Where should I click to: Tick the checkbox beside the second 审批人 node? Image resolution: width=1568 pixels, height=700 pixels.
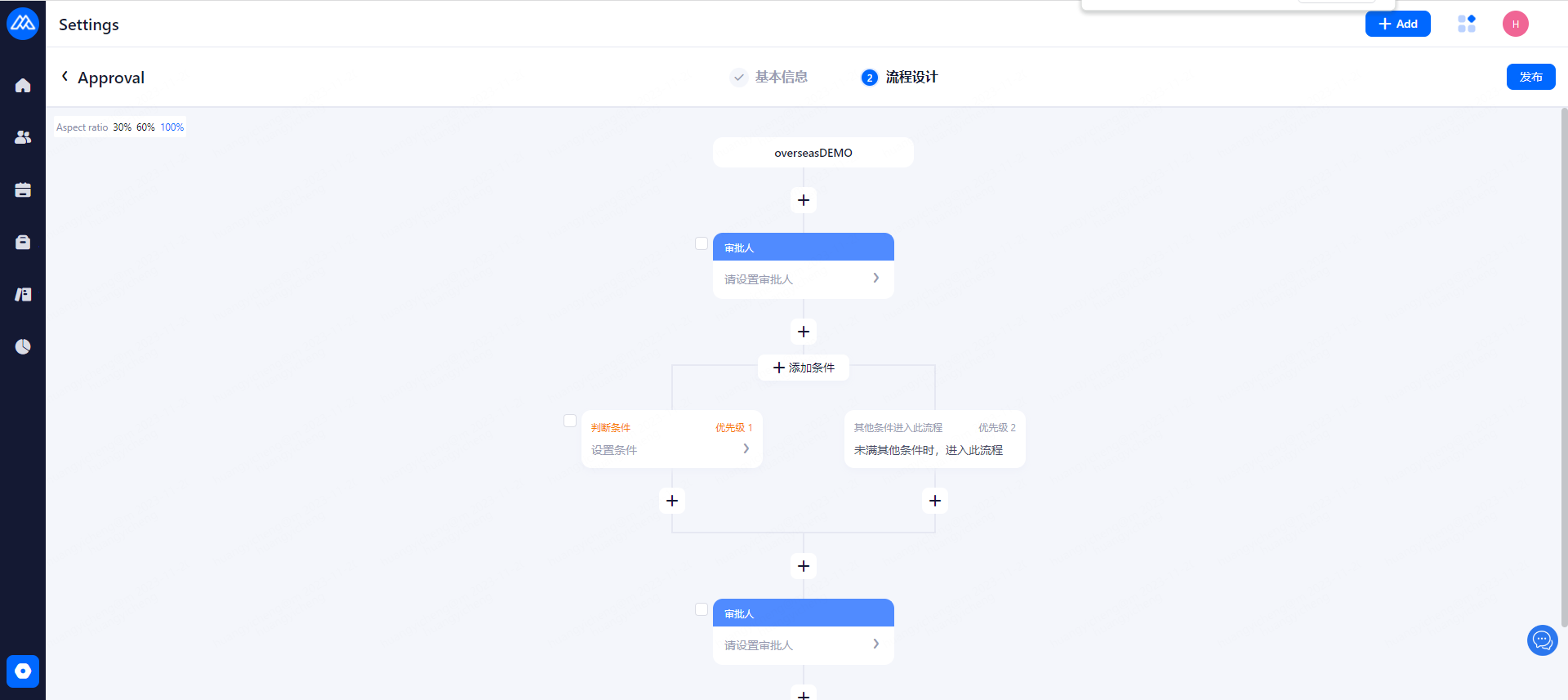click(x=702, y=609)
